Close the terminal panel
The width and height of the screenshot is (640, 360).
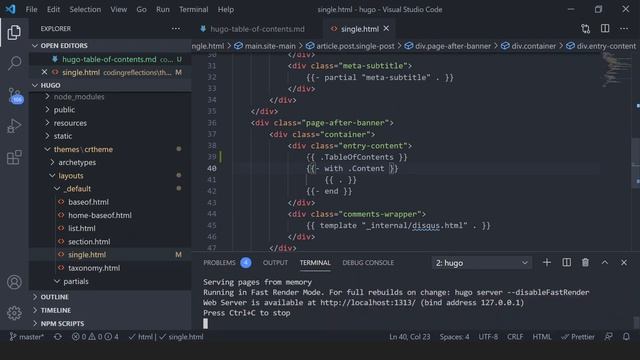click(624, 262)
